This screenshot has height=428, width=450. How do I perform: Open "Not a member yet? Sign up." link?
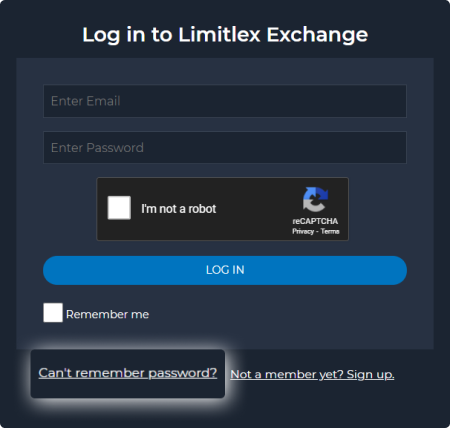click(x=312, y=375)
